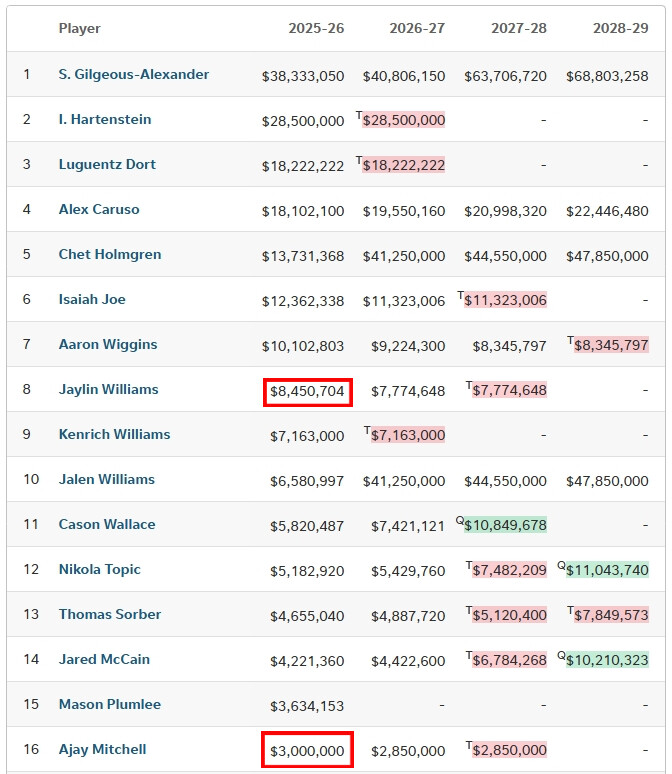The height and width of the screenshot is (774, 672).
Task: Click the I. Hartenstein player link
Action: tap(105, 120)
